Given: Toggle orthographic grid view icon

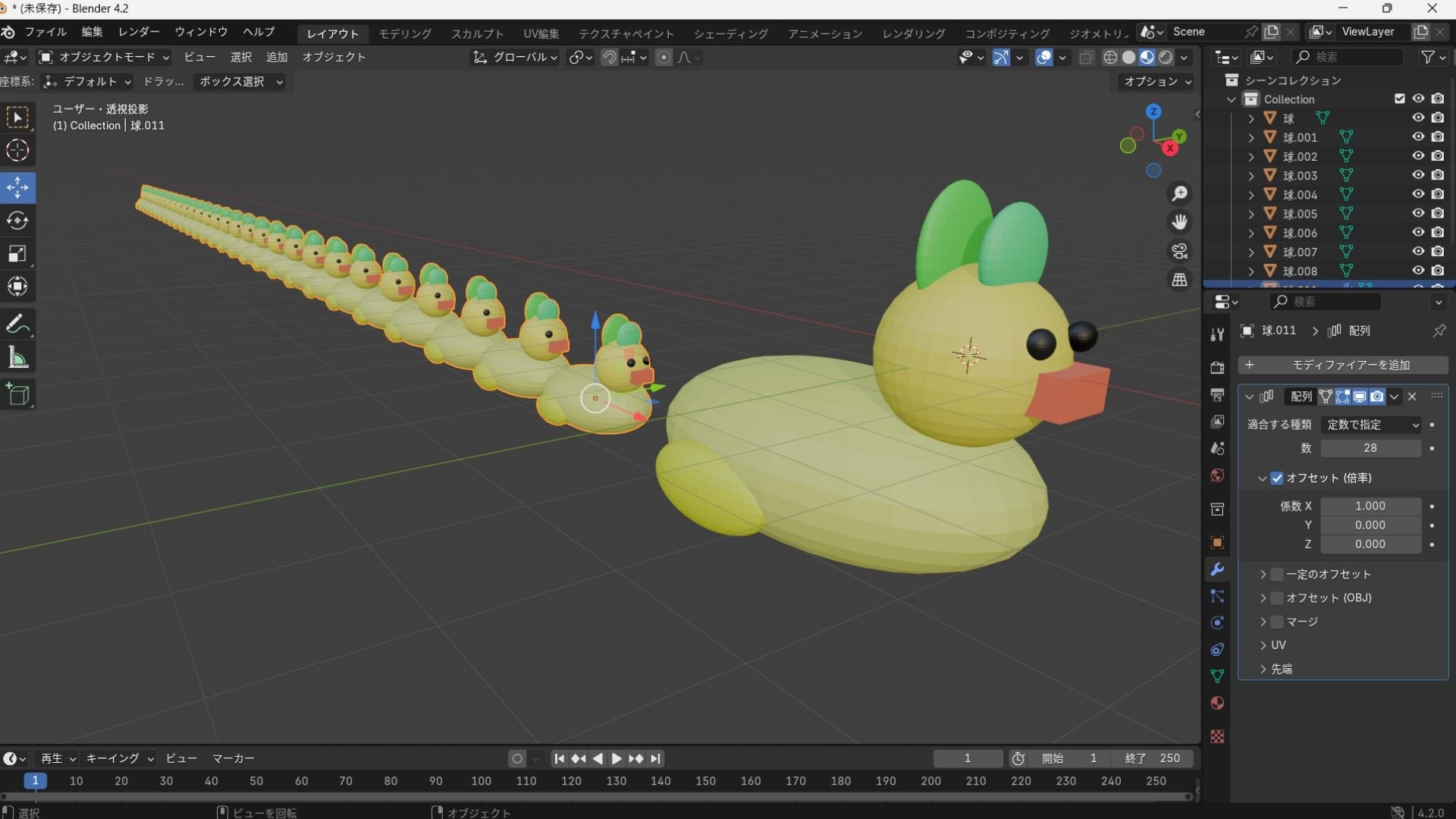Looking at the screenshot, I should [1179, 280].
